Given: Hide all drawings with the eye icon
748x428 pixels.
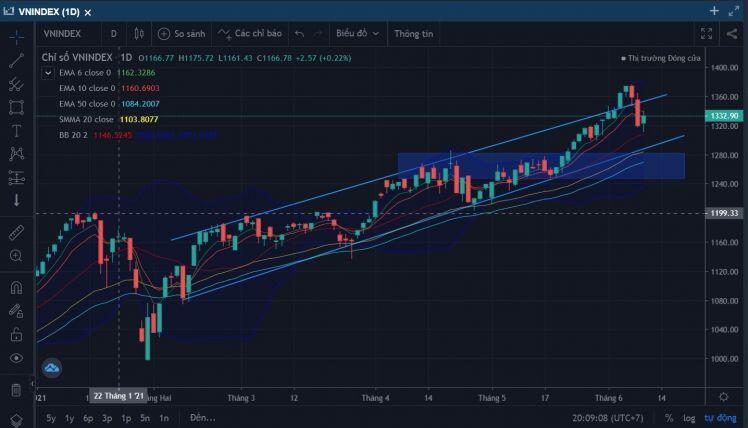Looking at the screenshot, I should coord(16,358).
